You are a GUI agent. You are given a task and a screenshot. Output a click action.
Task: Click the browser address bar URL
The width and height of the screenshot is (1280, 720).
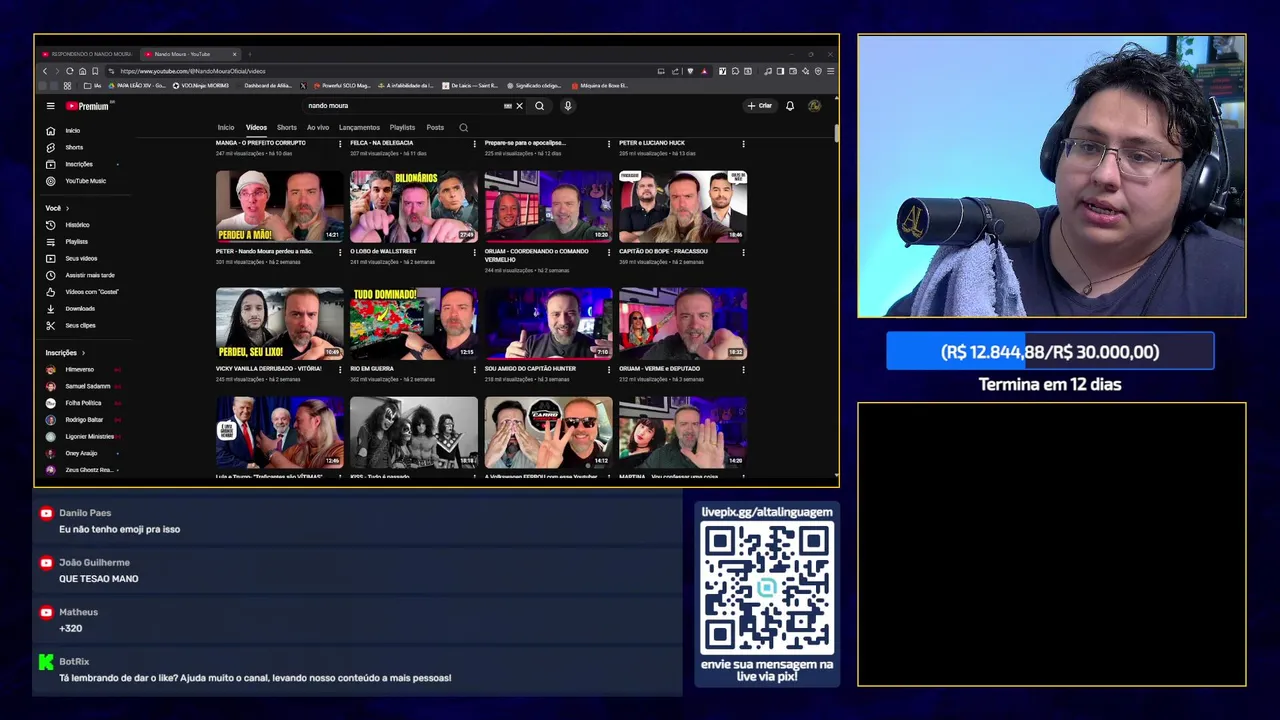point(193,71)
